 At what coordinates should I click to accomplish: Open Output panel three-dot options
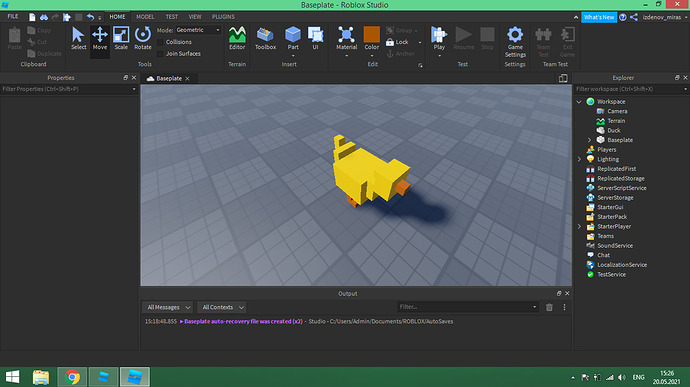564,307
